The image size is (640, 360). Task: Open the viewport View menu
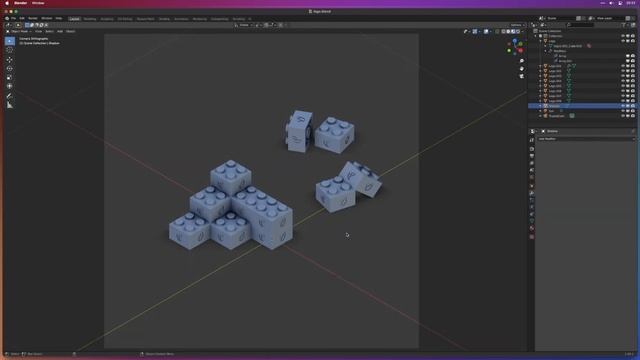[38, 31]
